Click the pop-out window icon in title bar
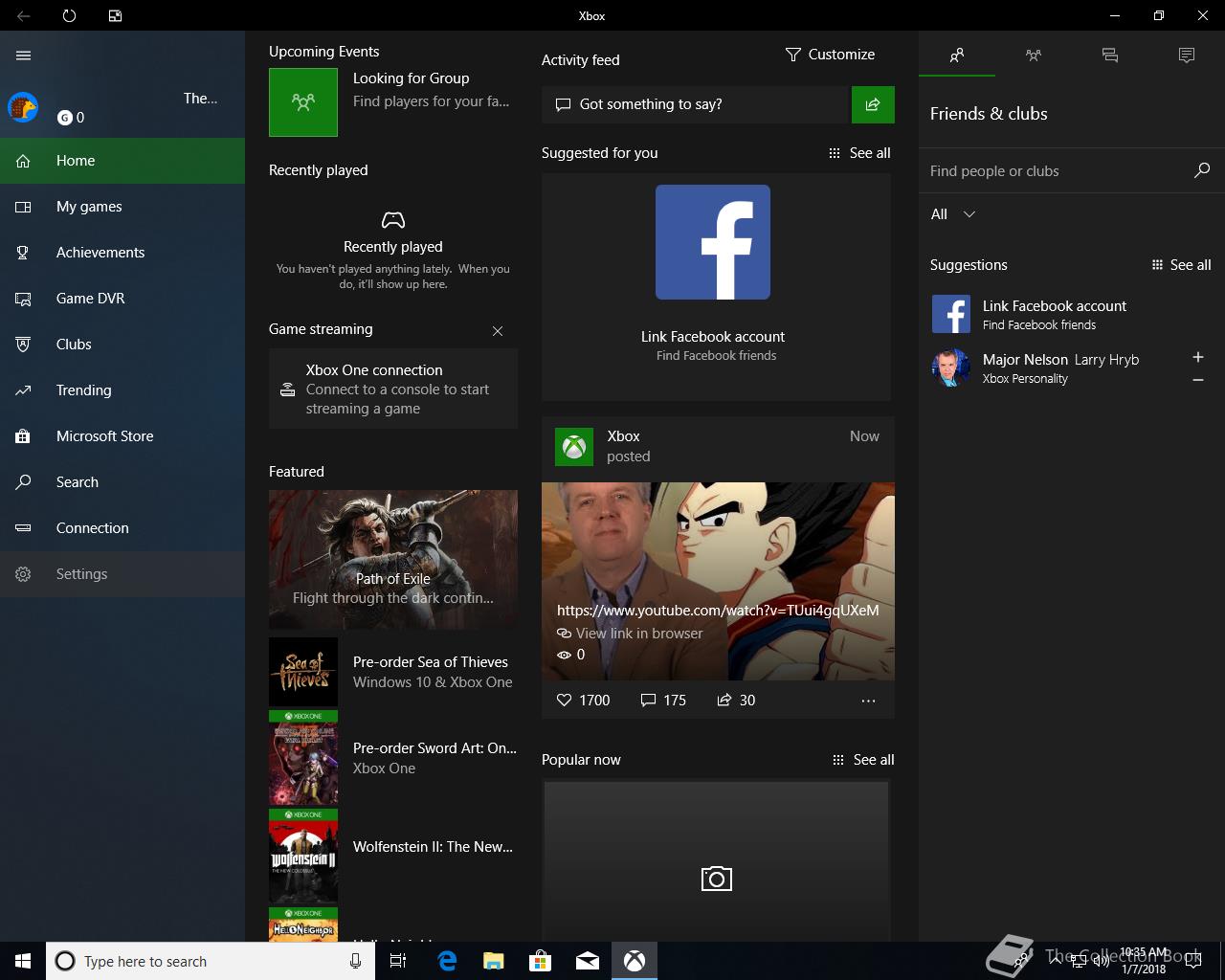The height and width of the screenshot is (980, 1225). pyautogui.click(x=115, y=15)
